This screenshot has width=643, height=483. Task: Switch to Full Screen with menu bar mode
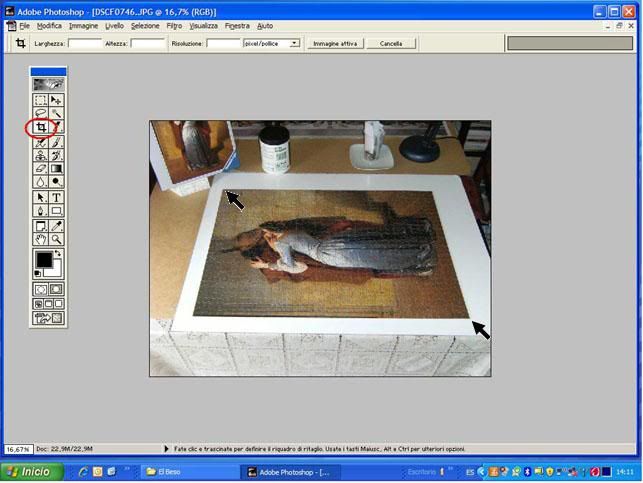[48, 304]
